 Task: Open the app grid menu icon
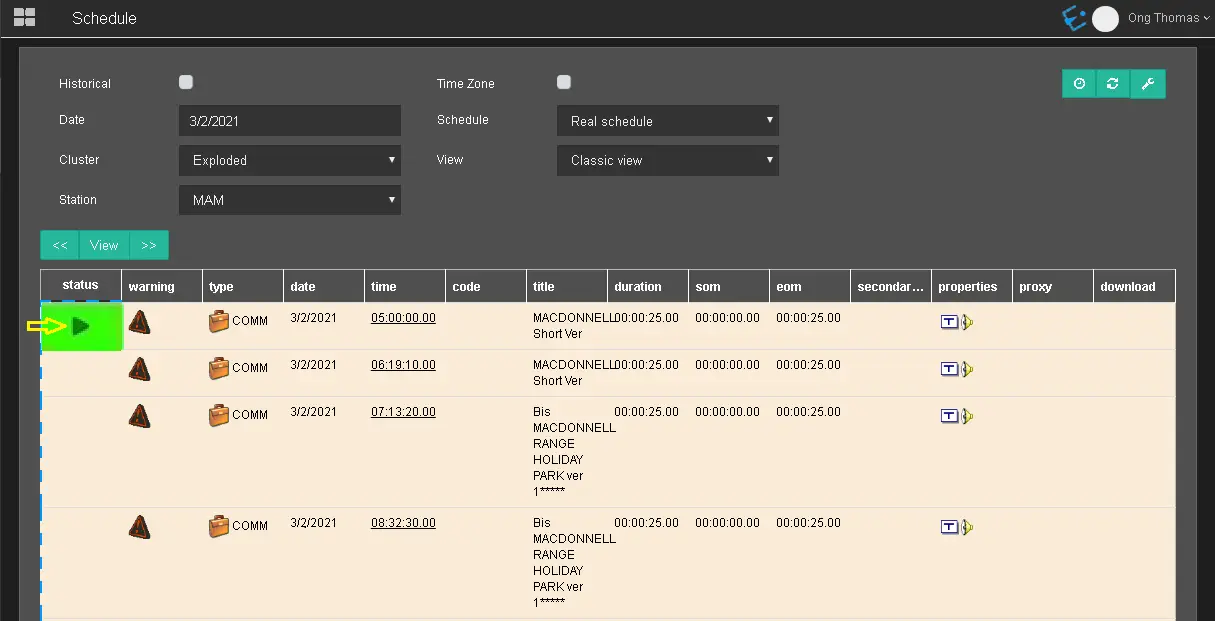click(x=24, y=17)
